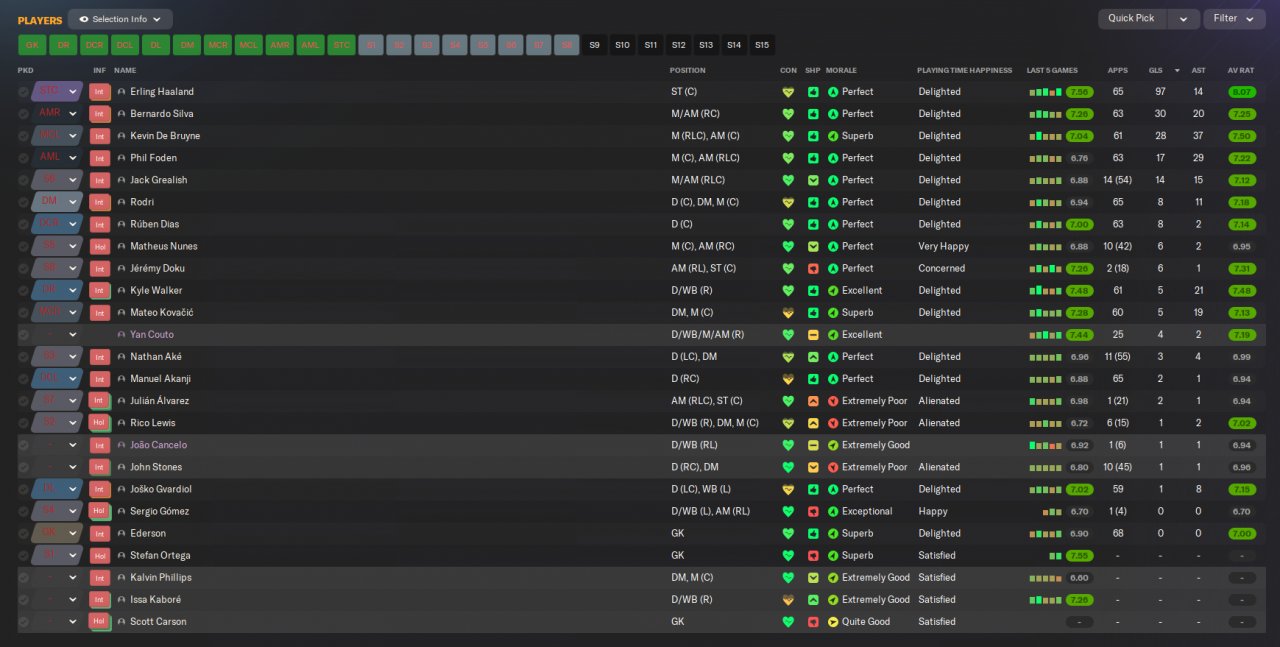Open the Quick Pick dropdown arrow
1280x647 pixels.
[x=1183, y=19]
